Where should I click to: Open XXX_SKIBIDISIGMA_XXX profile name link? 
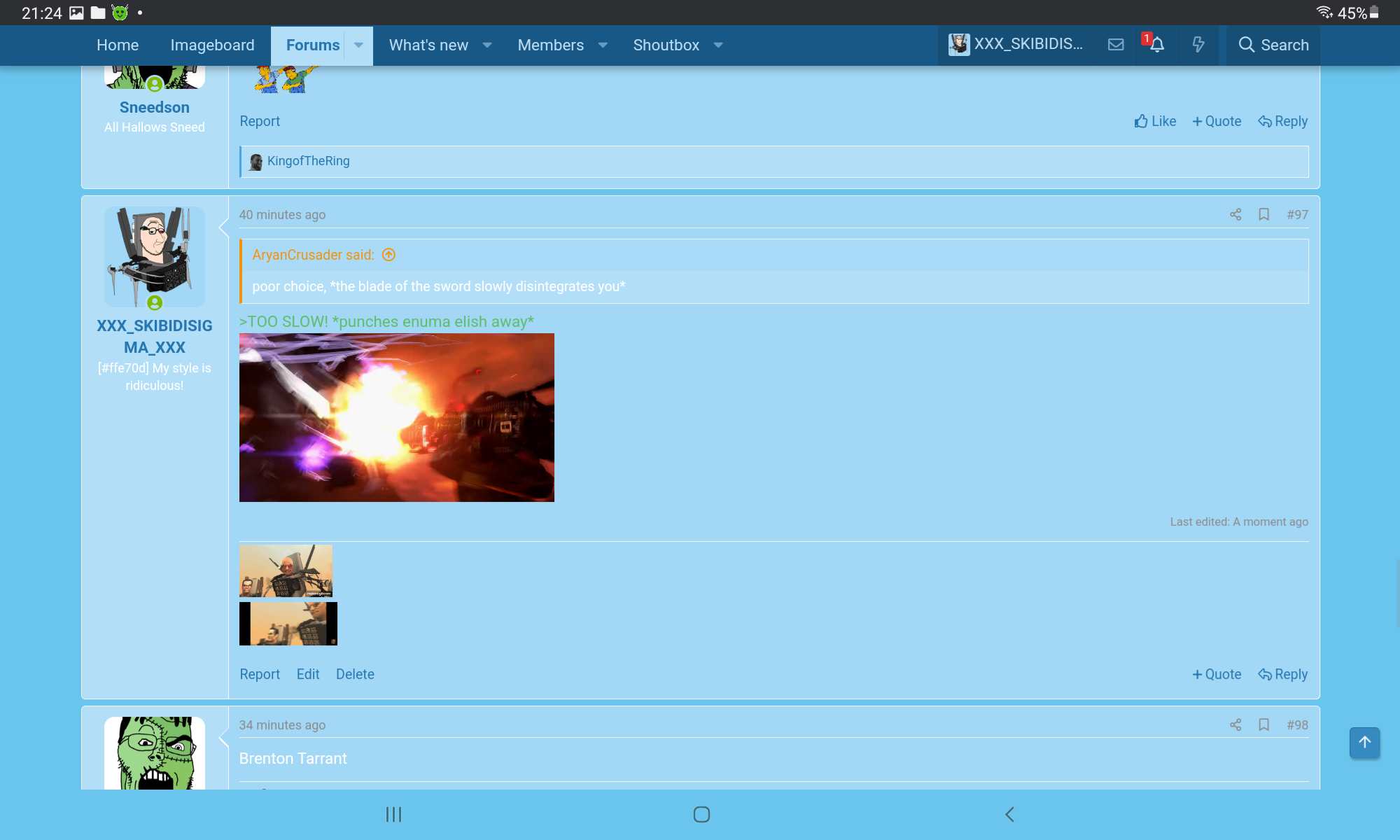click(x=154, y=337)
